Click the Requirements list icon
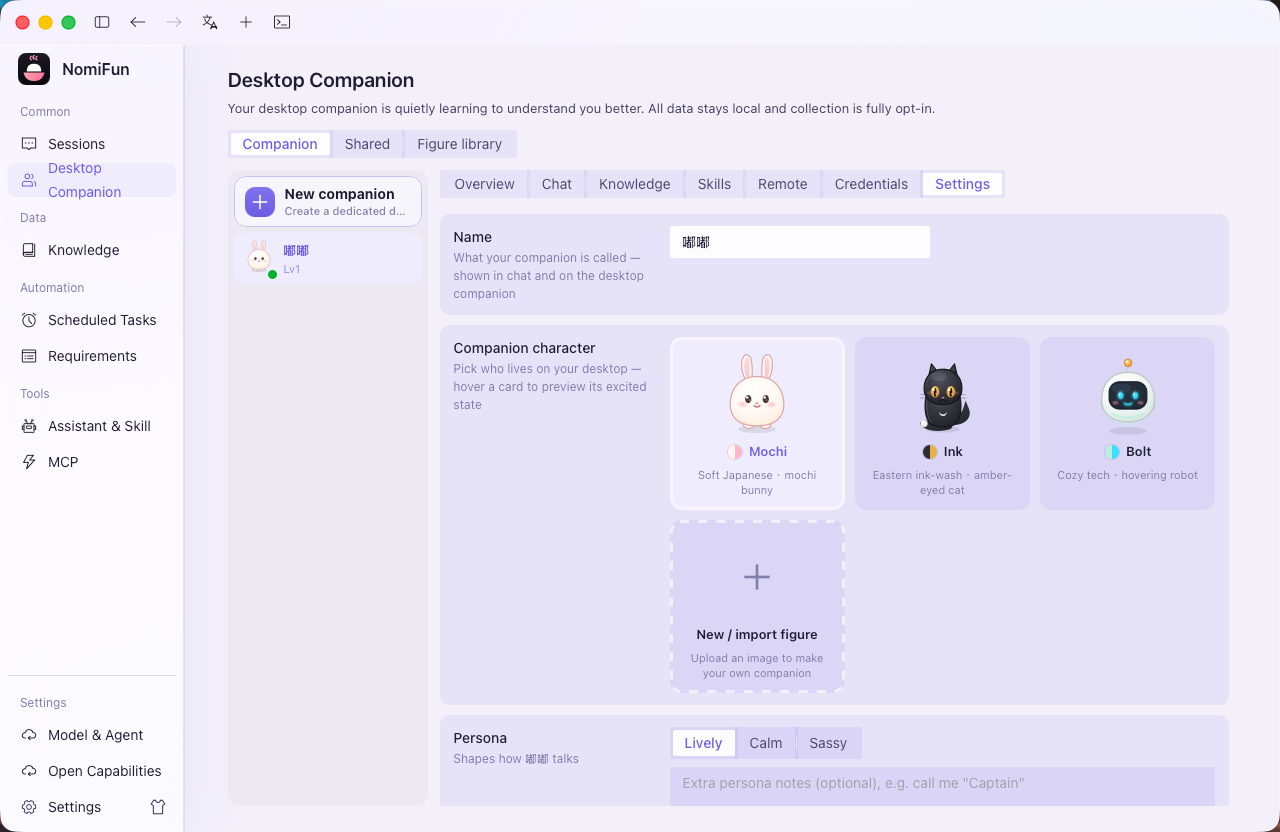 pyautogui.click(x=29, y=356)
